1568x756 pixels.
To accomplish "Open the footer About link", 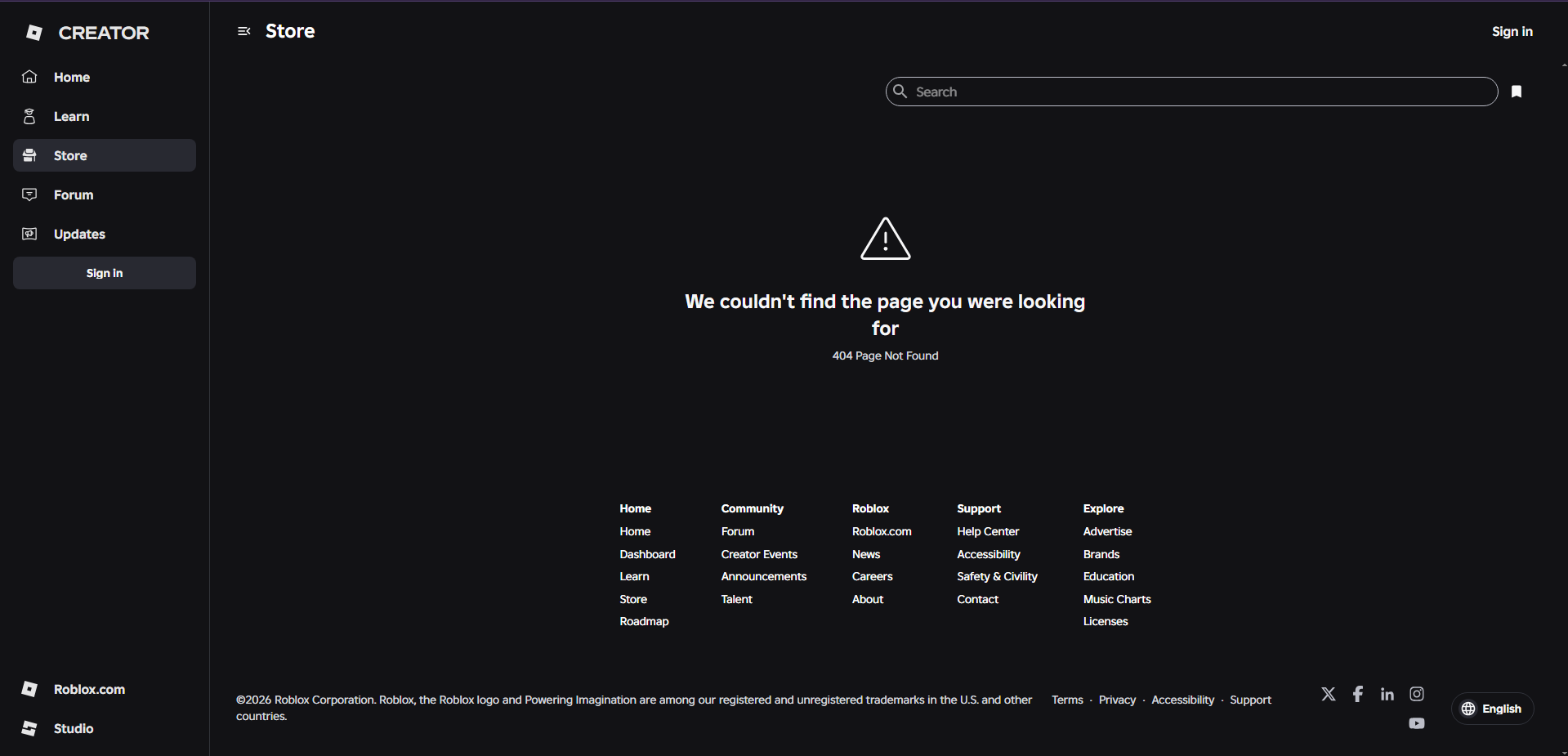I will (x=868, y=599).
